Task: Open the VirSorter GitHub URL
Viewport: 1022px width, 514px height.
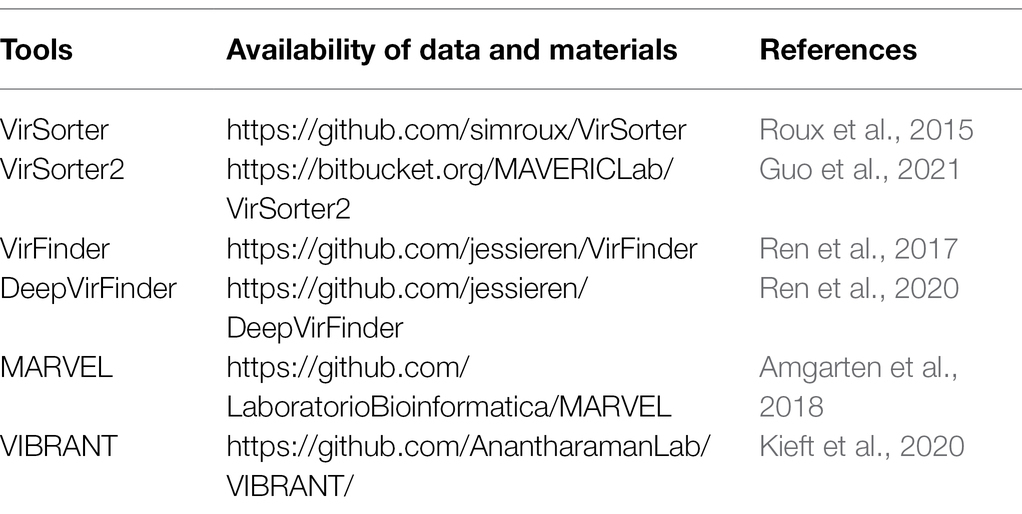Action: pos(456,130)
